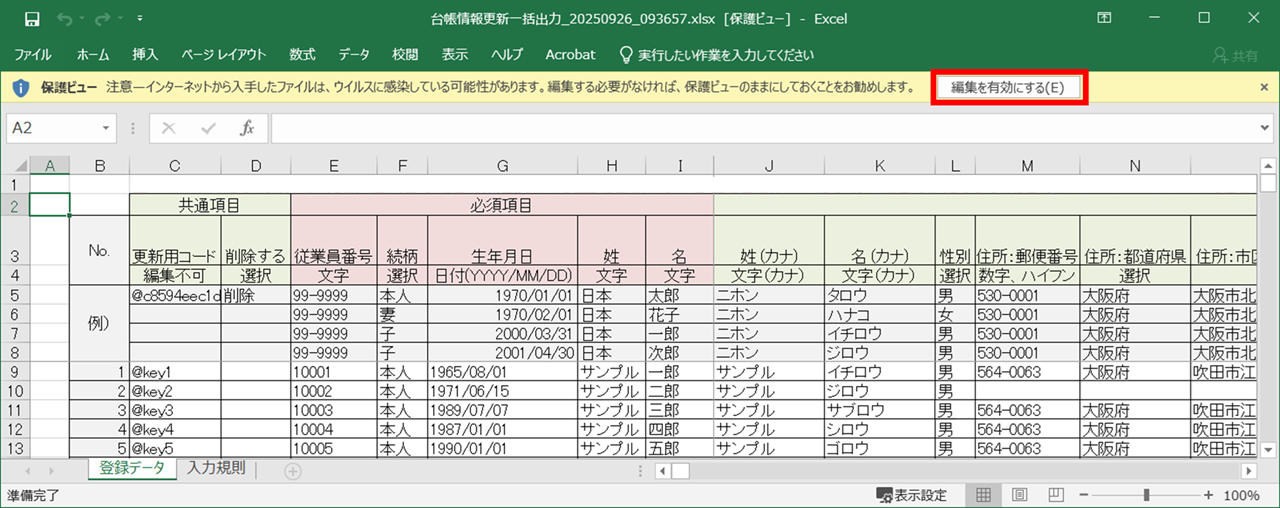Screen dimensions: 1280x508
Task: Click the next sheet navigation arrow
Action: [54, 470]
